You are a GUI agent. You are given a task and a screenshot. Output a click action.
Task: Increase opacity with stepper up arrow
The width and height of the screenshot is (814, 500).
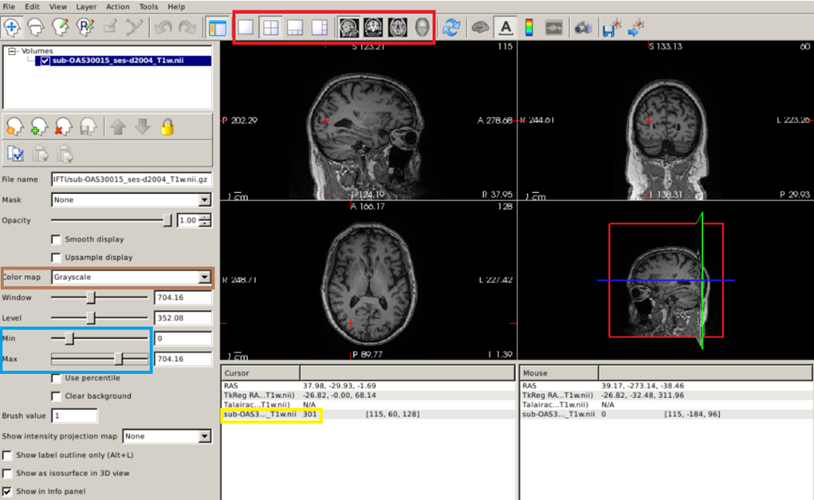pos(206,217)
